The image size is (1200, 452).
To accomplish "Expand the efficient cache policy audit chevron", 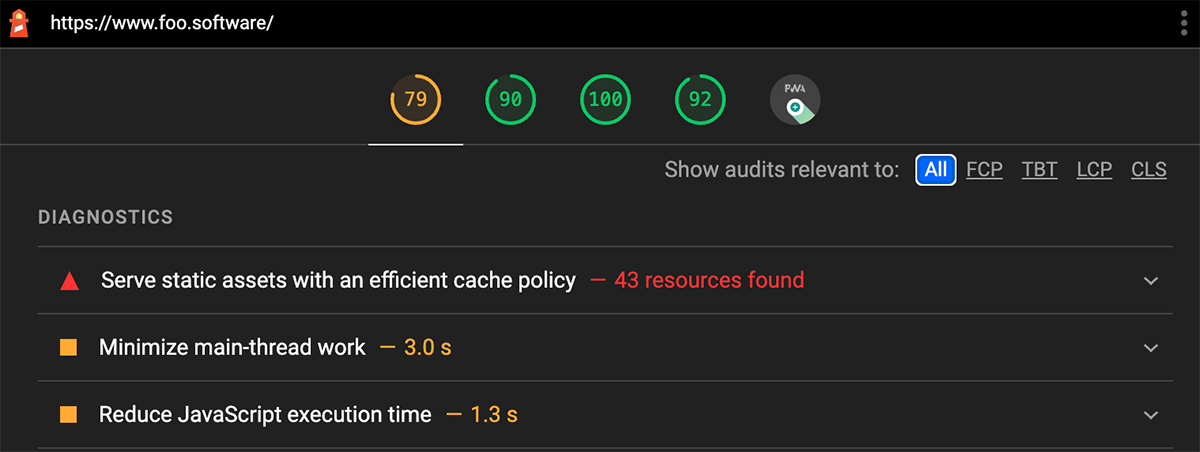I will tap(1151, 281).
